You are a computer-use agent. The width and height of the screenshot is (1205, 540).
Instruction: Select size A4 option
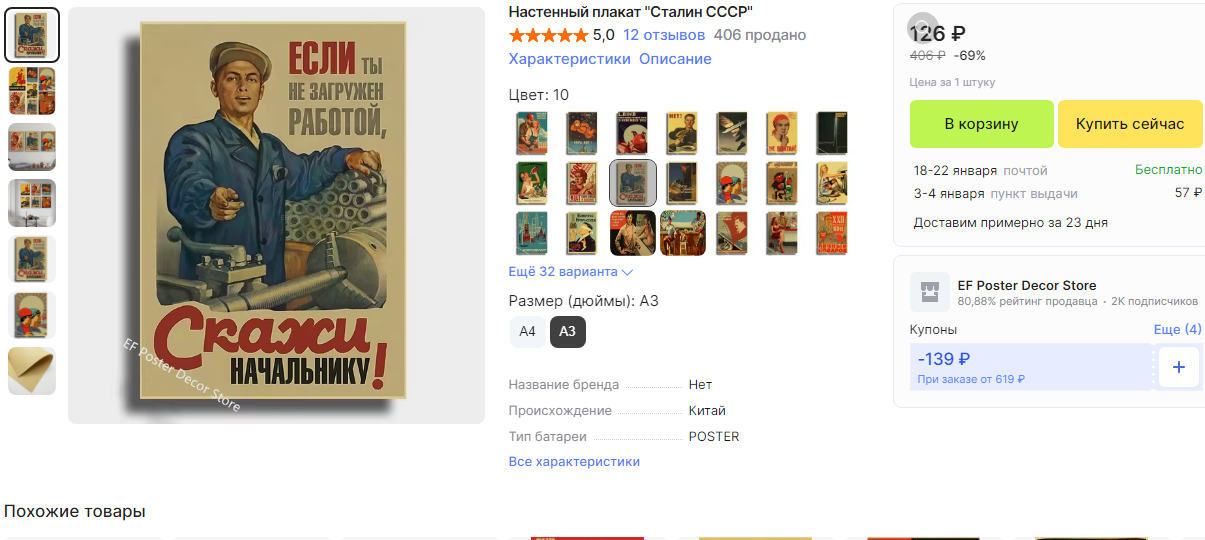click(x=527, y=331)
